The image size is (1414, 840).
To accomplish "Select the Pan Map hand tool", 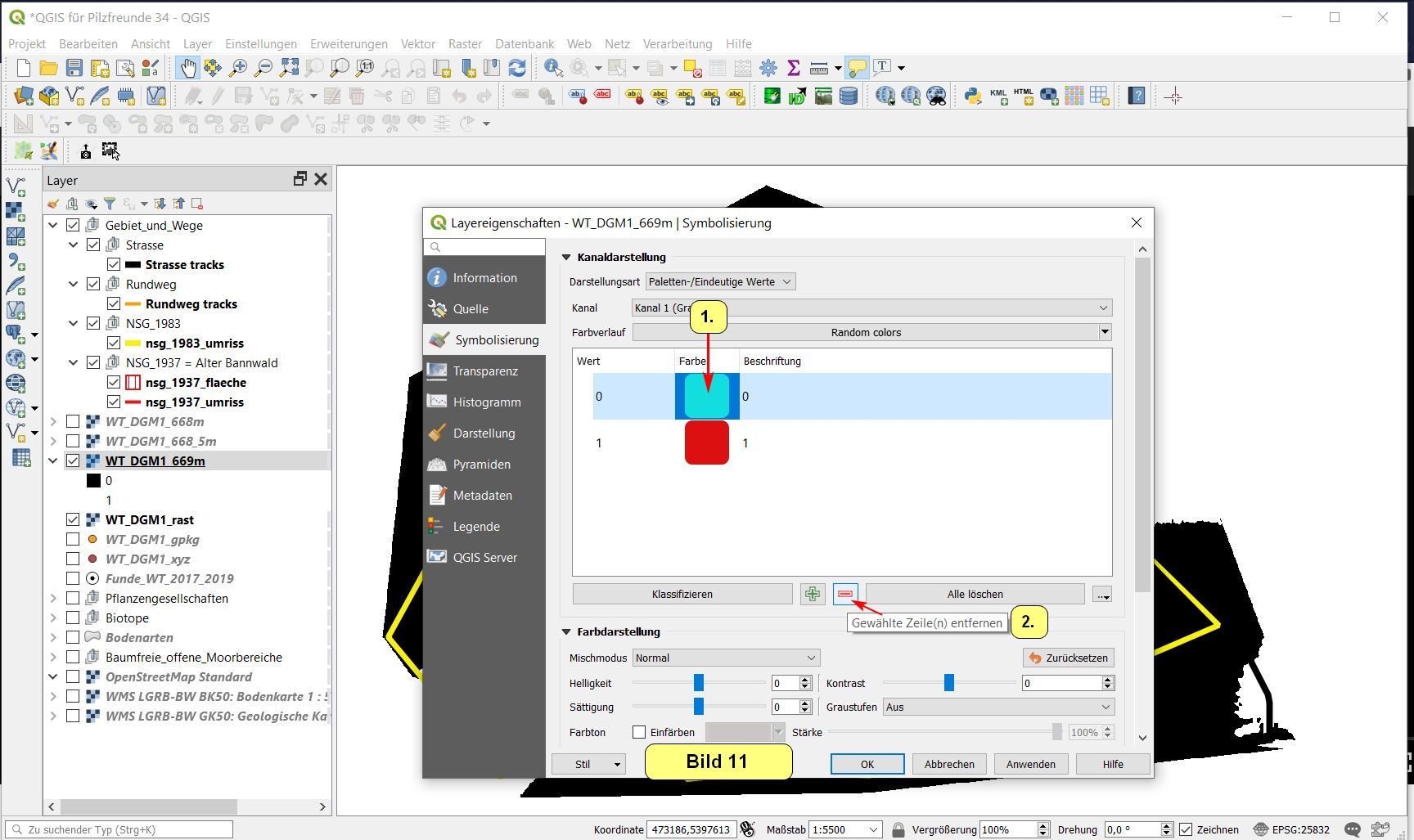I will [187, 68].
